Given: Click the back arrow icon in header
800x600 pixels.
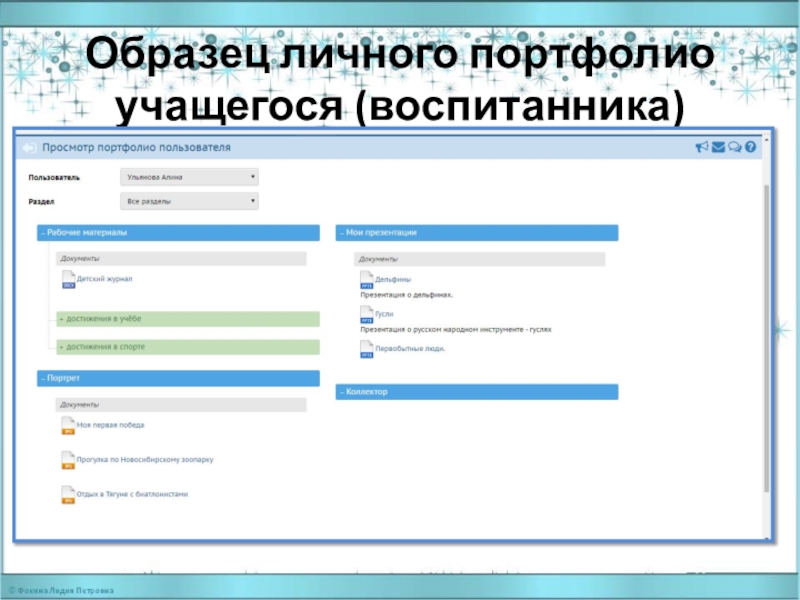Looking at the screenshot, I should [x=28, y=147].
